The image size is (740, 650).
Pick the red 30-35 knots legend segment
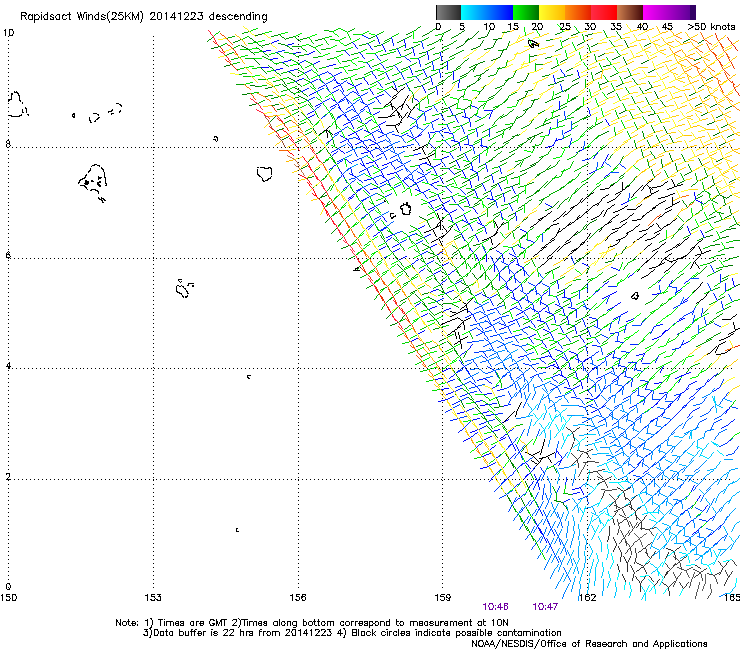[604, 12]
